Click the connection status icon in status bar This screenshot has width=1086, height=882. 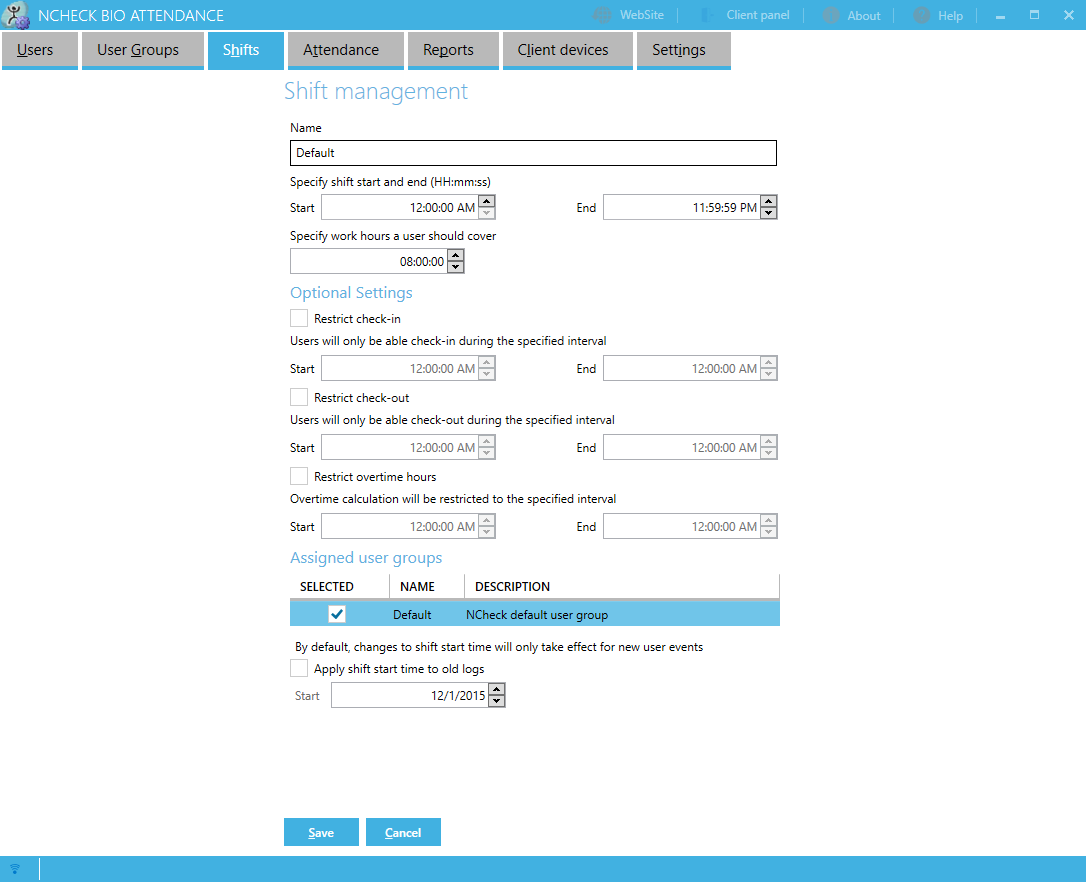(x=14, y=868)
